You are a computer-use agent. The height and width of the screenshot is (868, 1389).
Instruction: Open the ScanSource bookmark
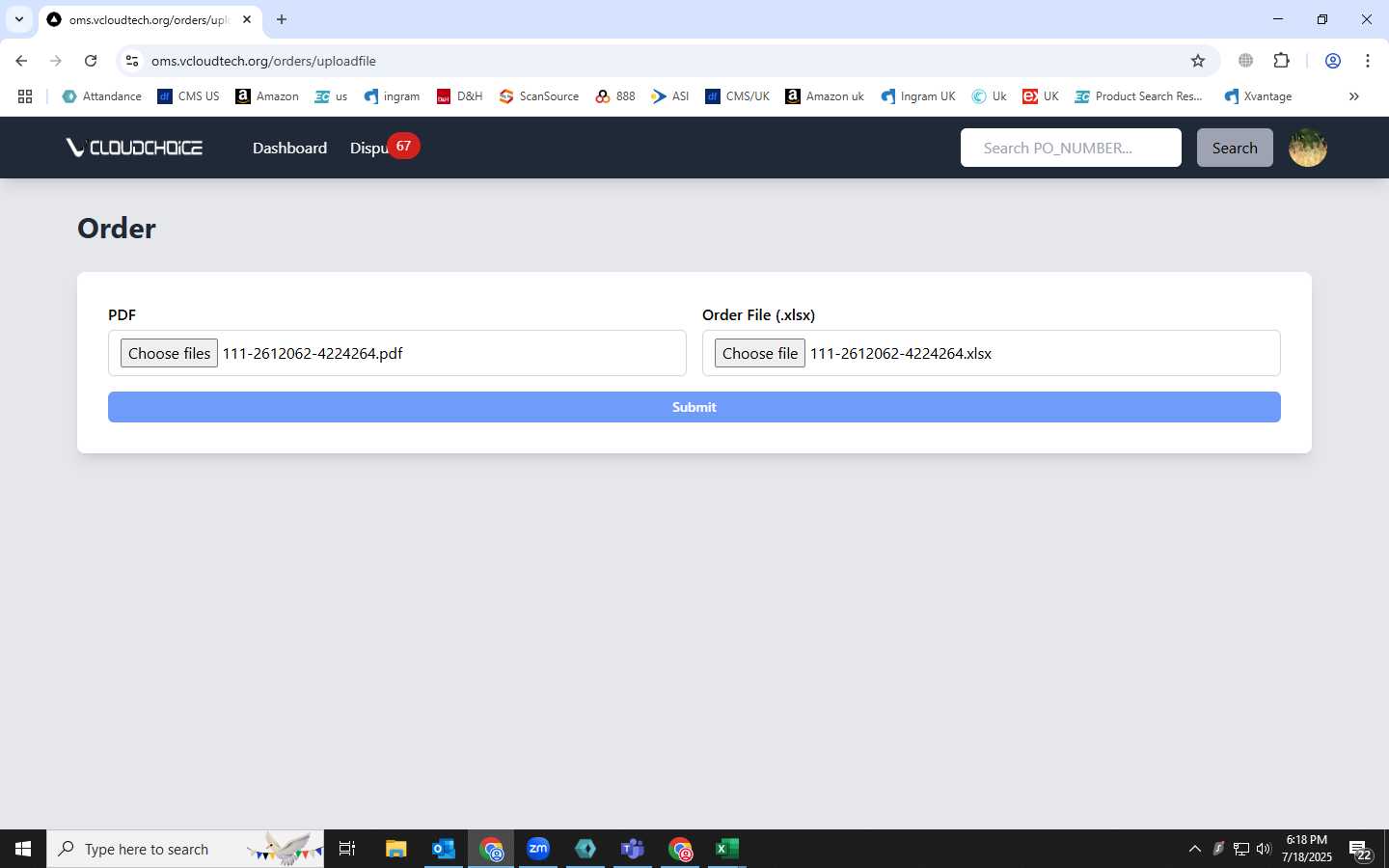pos(538,96)
